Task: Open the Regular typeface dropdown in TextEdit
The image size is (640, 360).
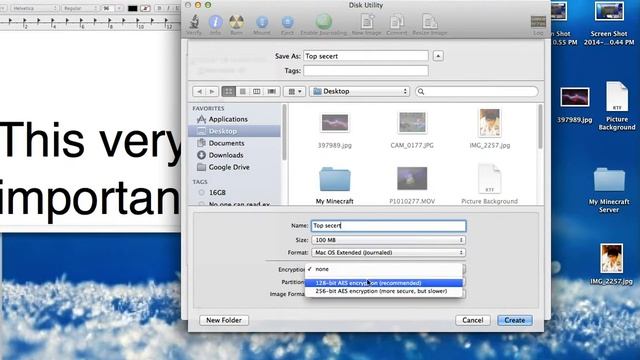Action: pyautogui.click(x=80, y=8)
